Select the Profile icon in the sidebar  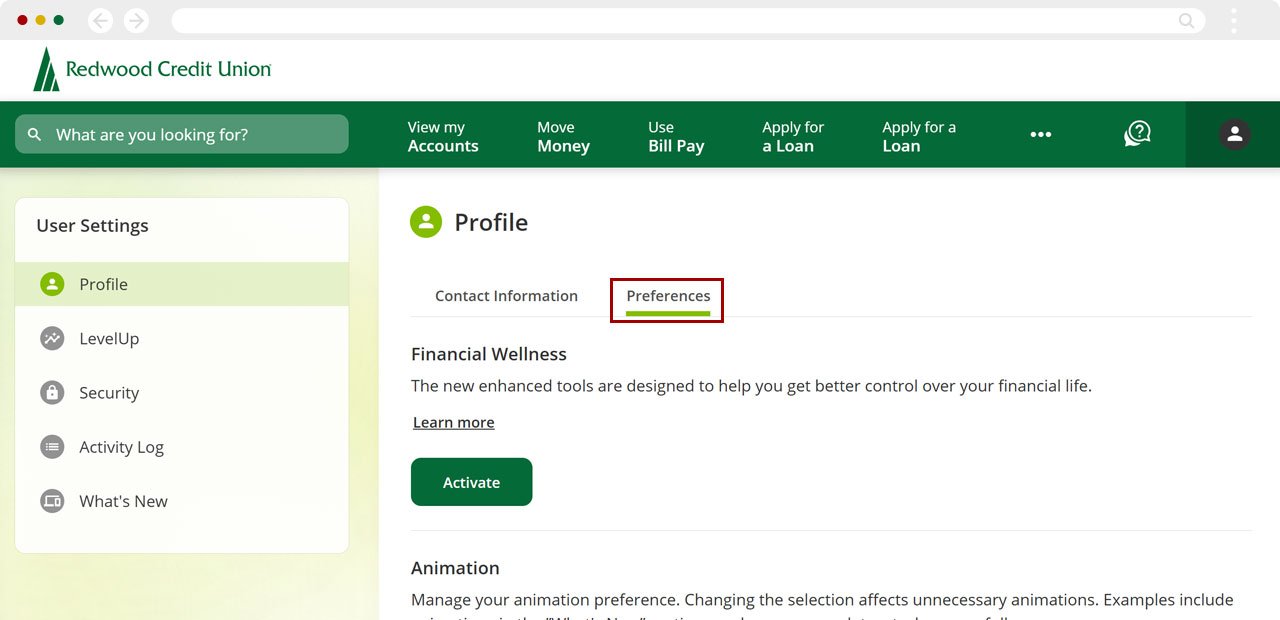[x=51, y=284]
